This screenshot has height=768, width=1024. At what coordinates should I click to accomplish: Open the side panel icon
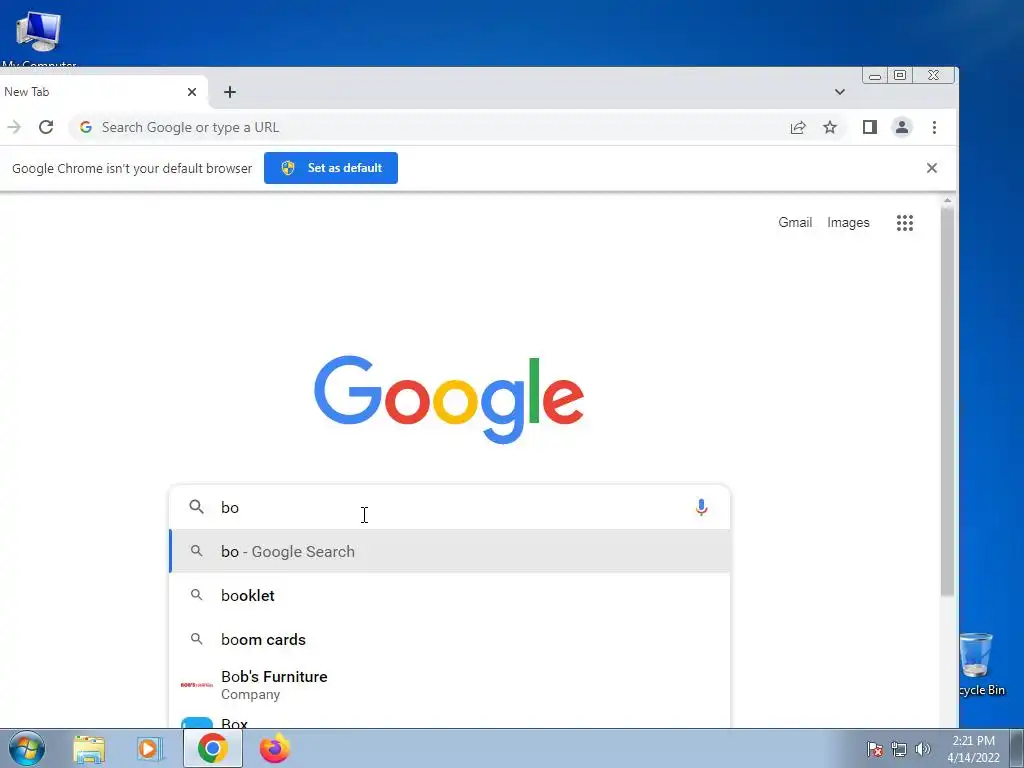pyautogui.click(x=869, y=127)
